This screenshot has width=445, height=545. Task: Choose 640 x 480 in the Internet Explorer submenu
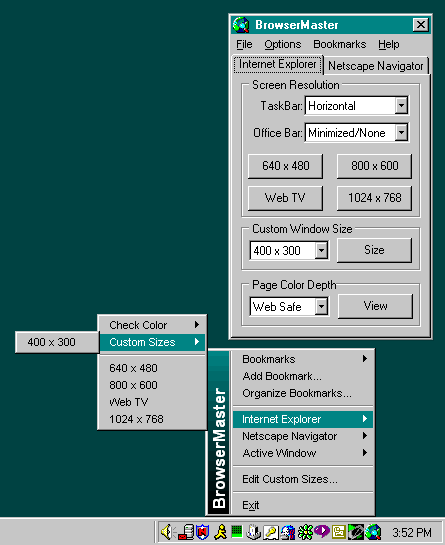tap(152, 368)
